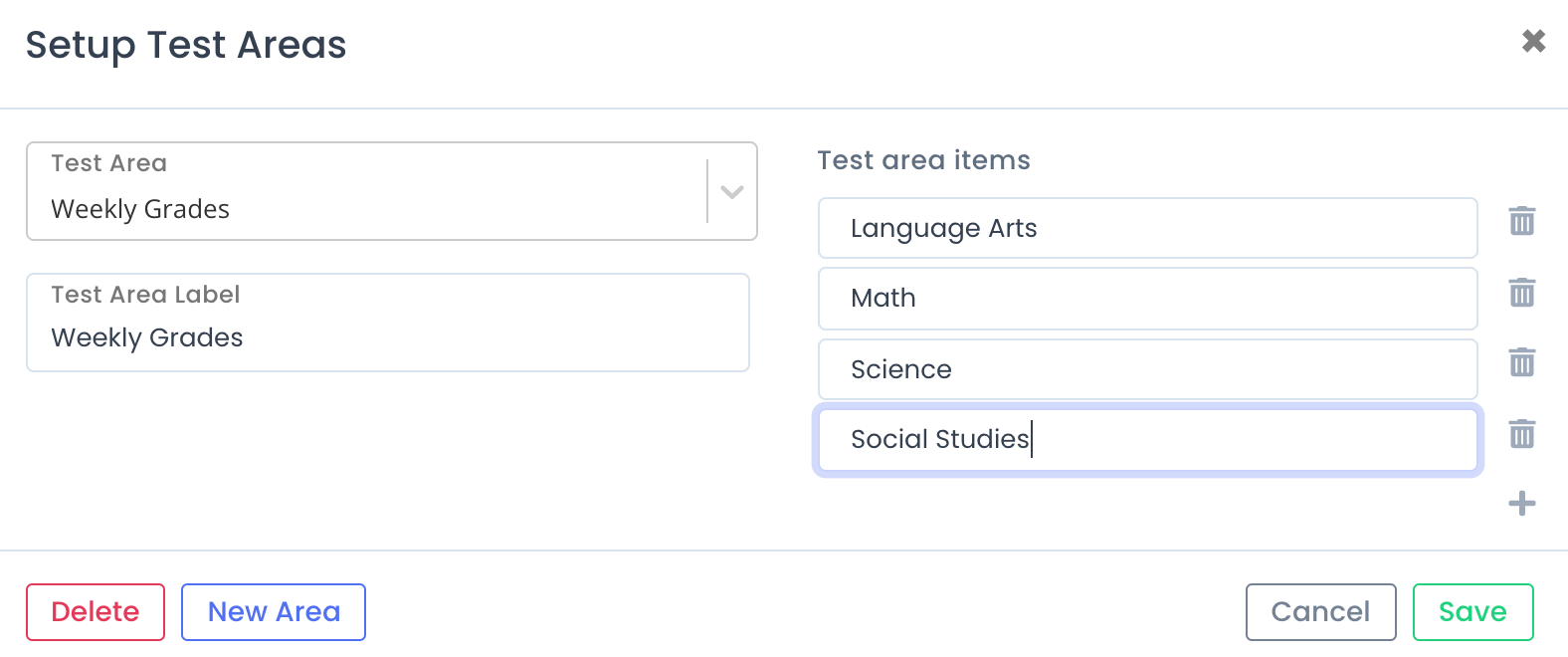The image size is (1568, 657).
Task: Click into the Language Arts item field
Action: (1148, 228)
